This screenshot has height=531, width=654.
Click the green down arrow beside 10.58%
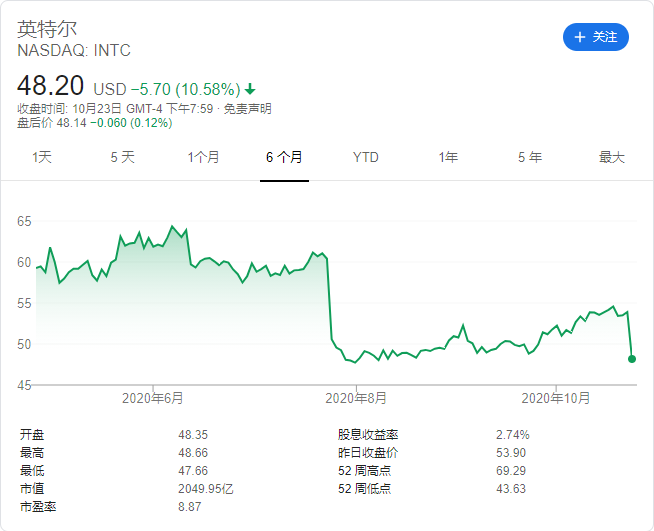coord(249,87)
